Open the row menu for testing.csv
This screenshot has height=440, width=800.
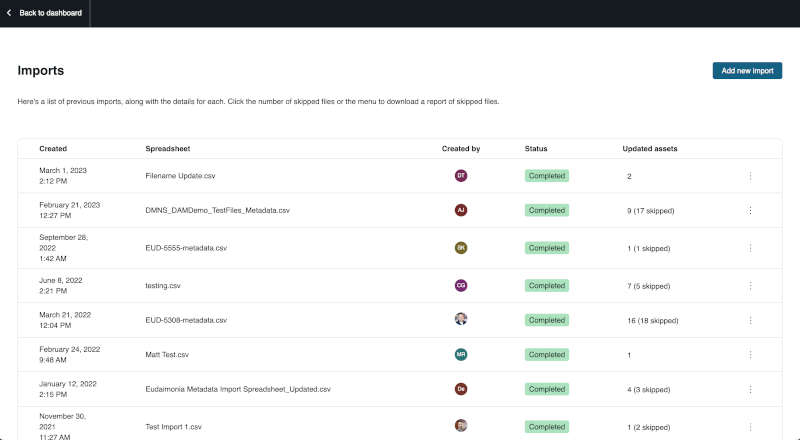(x=750, y=285)
